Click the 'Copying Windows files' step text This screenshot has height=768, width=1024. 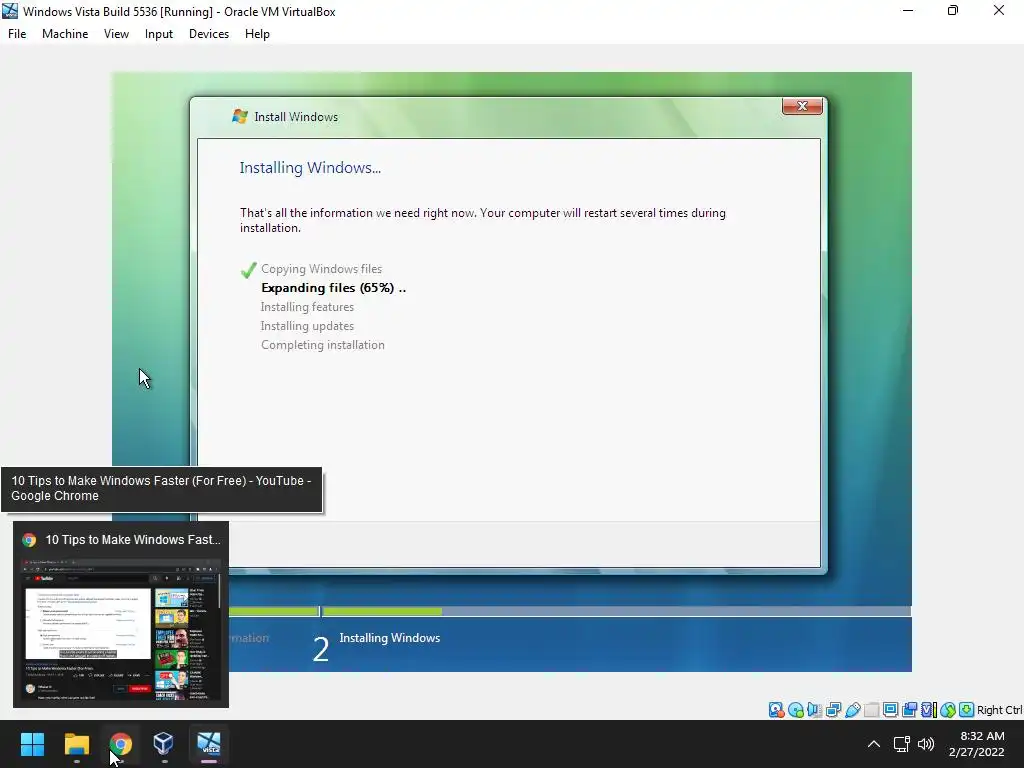click(x=321, y=269)
